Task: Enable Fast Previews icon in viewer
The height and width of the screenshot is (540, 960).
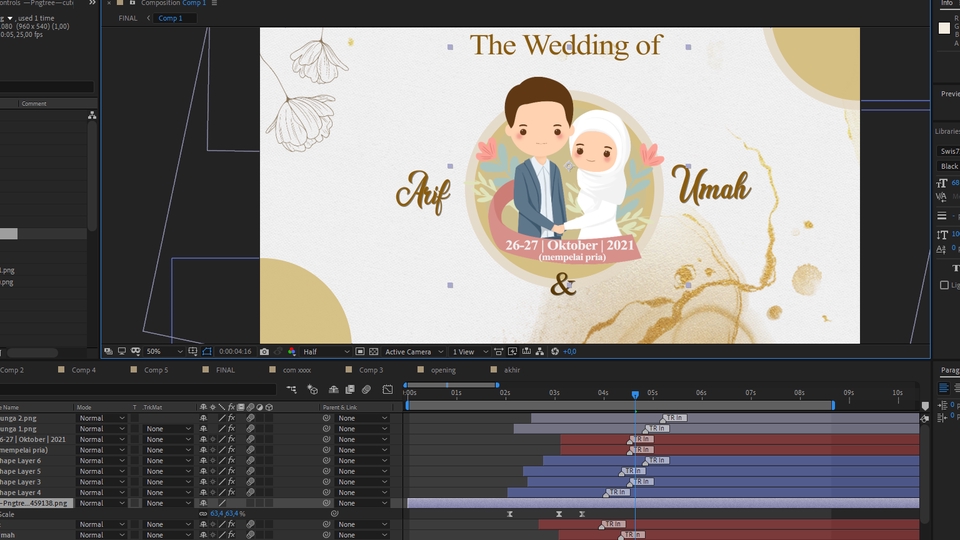Action: (x=512, y=351)
